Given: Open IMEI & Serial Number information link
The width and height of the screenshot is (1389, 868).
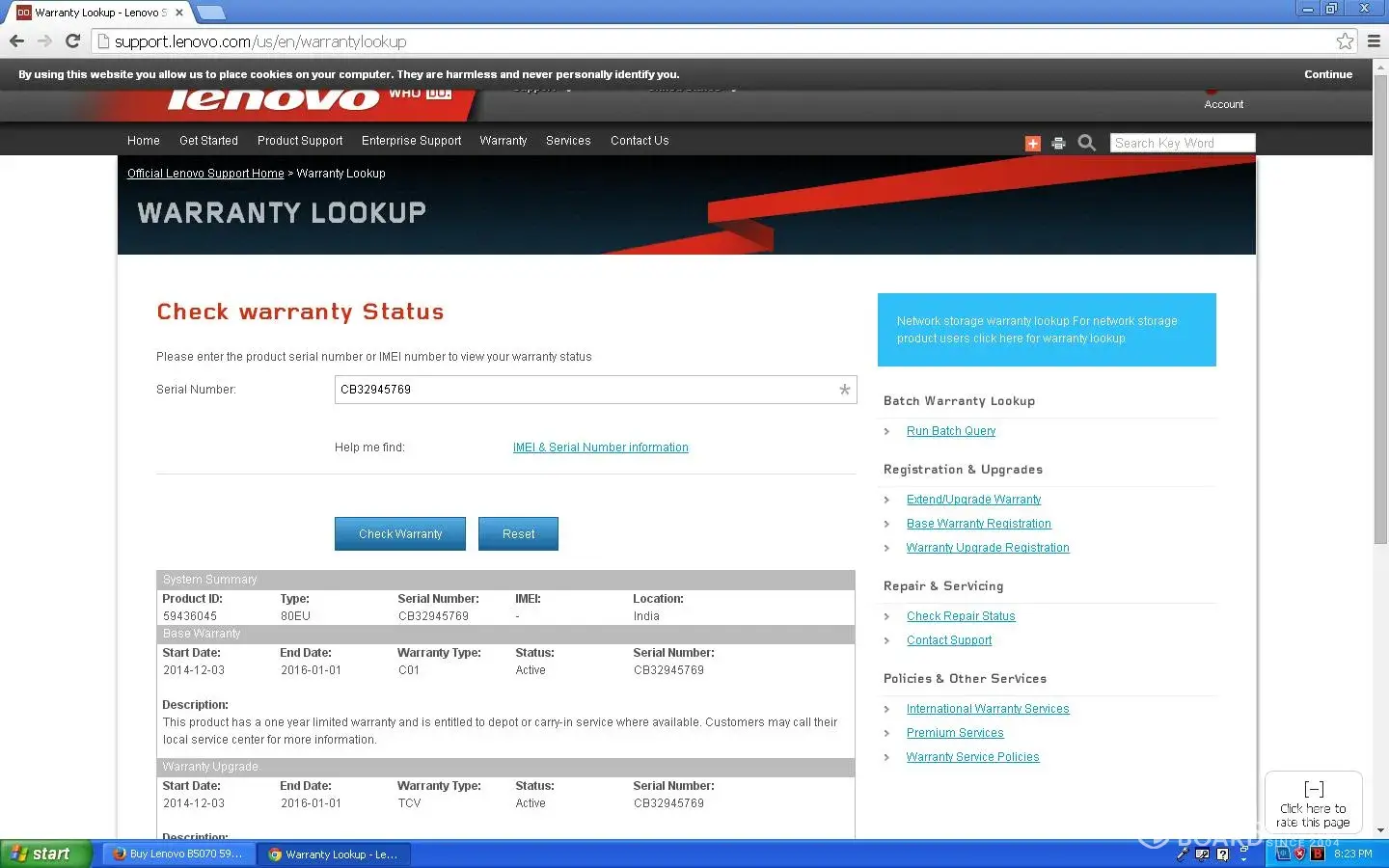Looking at the screenshot, I should [x=600, y=448].
